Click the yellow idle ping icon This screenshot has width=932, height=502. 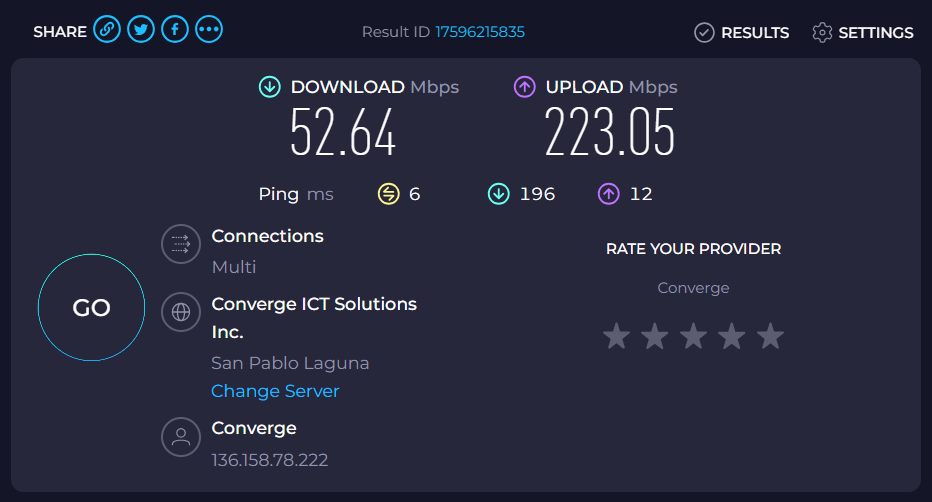389,194
